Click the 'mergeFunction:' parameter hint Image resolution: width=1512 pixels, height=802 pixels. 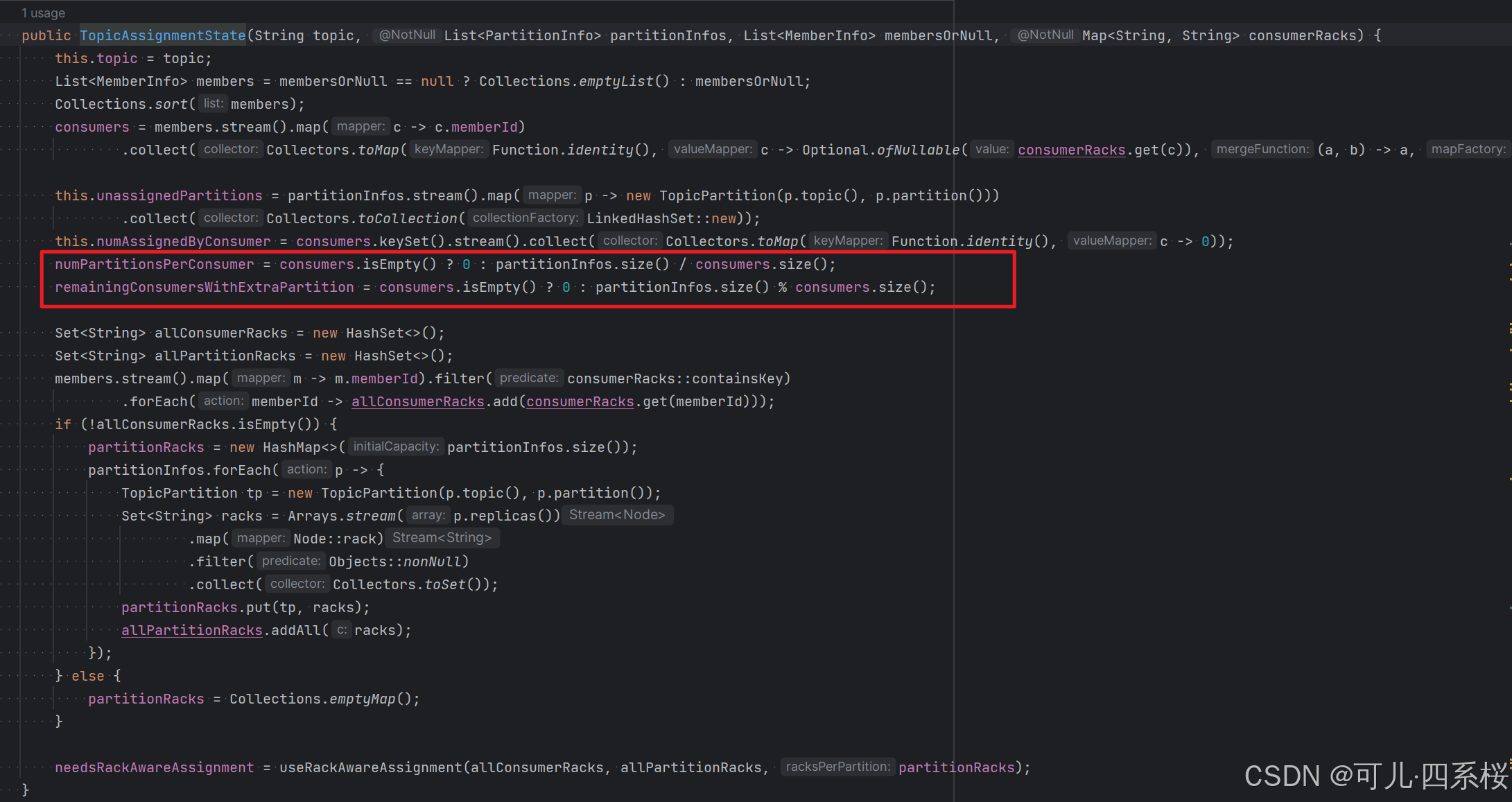pyautogui.click(x=1262, y=149)
